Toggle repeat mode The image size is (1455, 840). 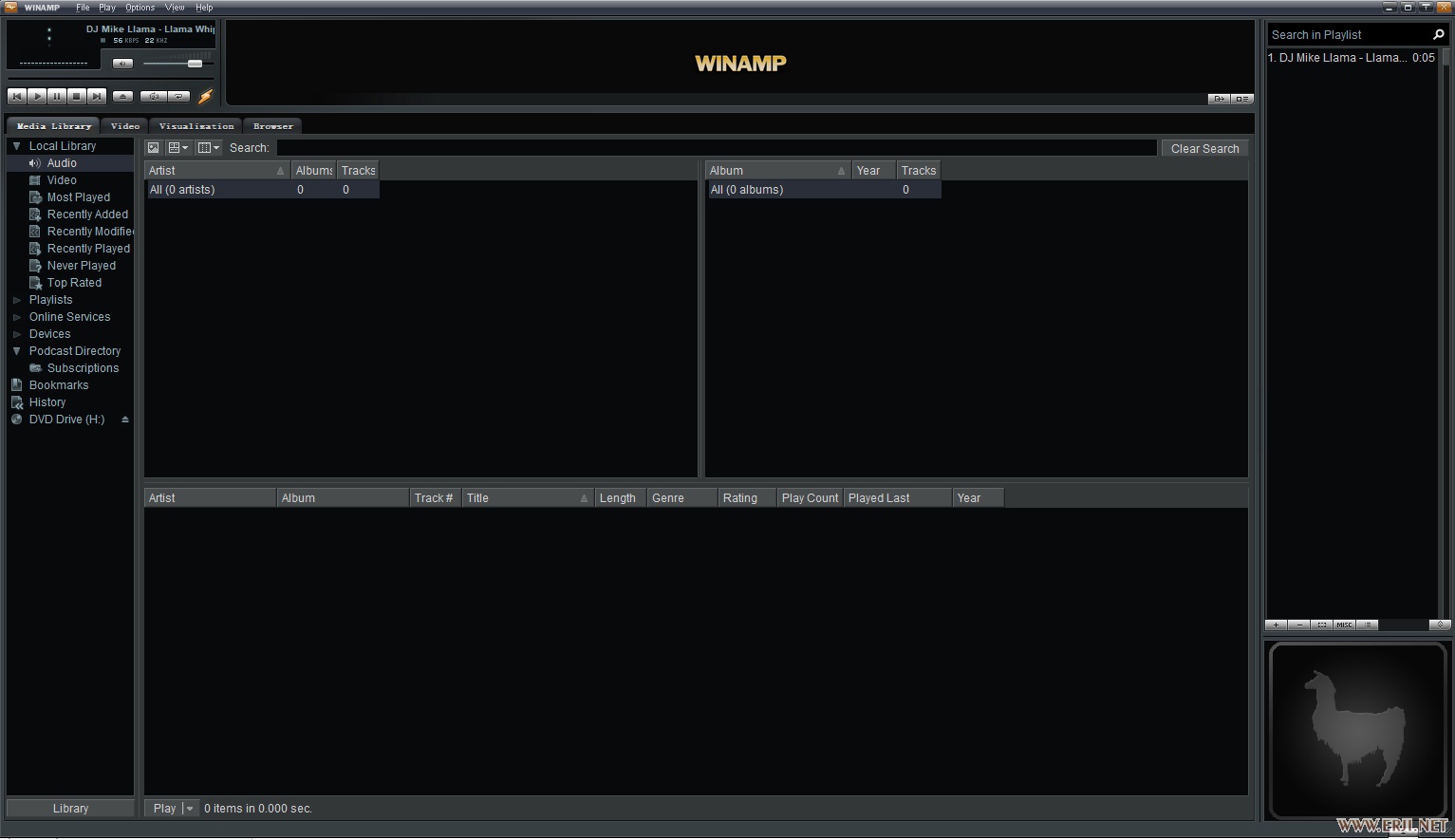(x=178, y=96)
